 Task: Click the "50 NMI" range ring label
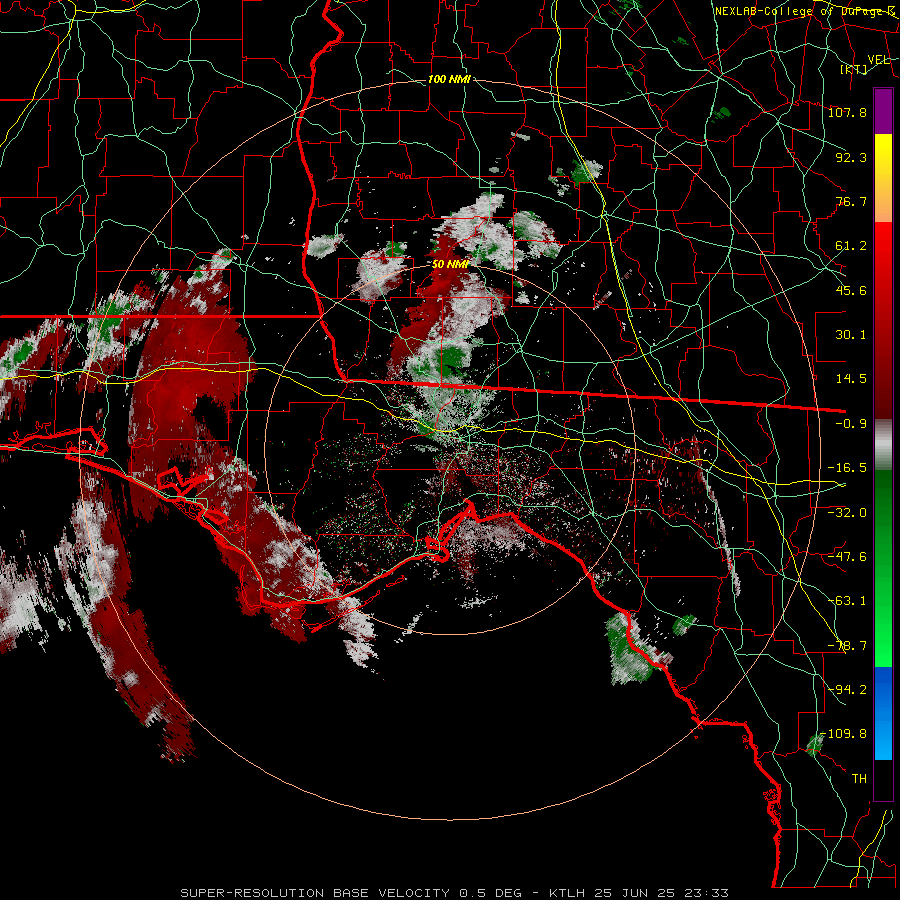[x=451, y=264]
